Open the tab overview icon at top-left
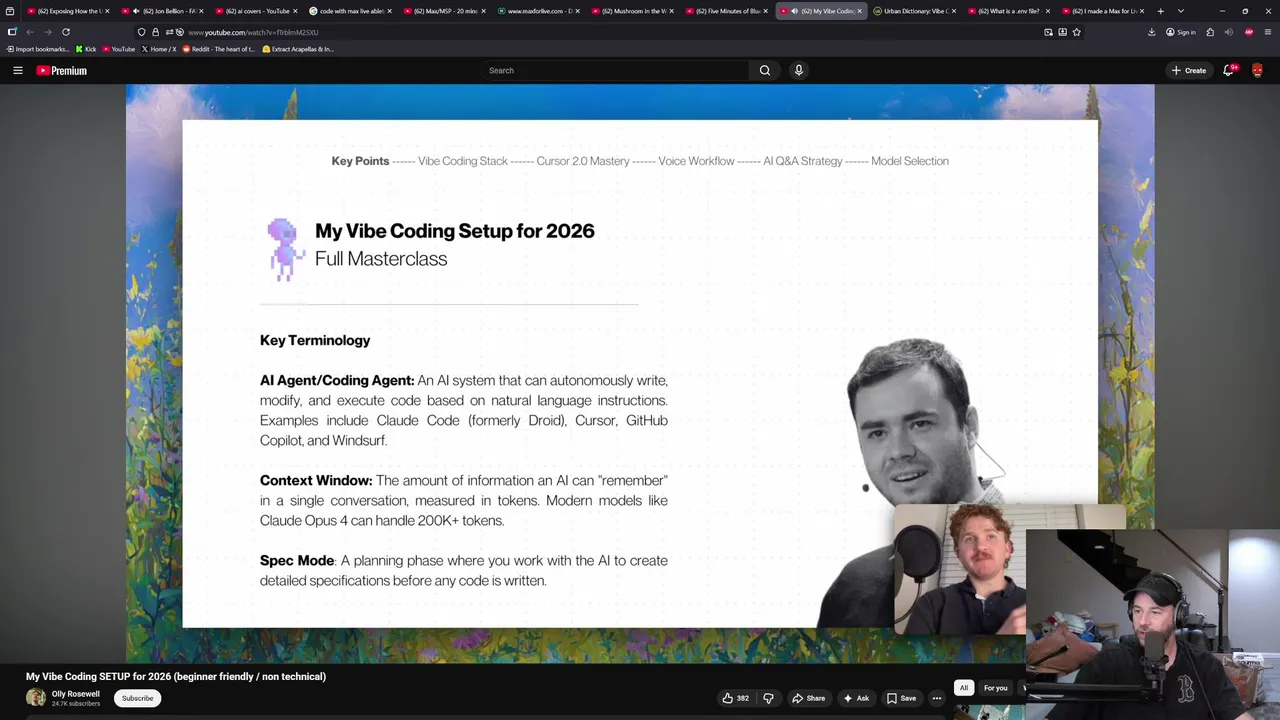This screenshot has height=720, width=1280. tap(10, 11)
